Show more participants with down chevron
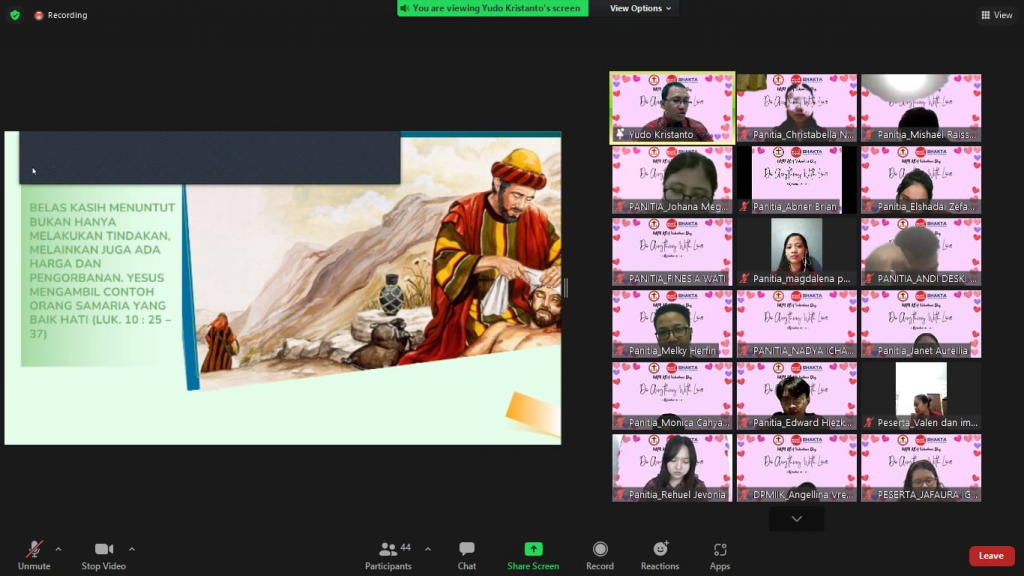Image resolution: width=1024 pixels, height=576 pixels. point(796,519)
